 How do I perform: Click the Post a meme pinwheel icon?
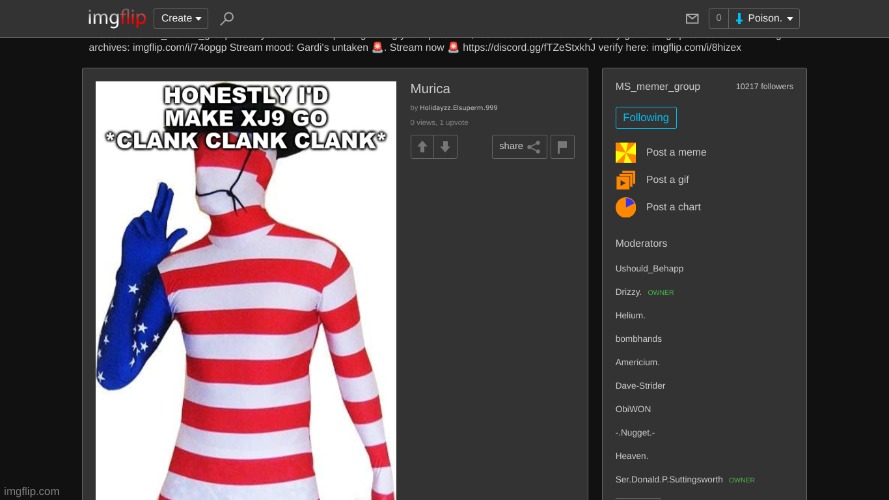pos(626,153)
